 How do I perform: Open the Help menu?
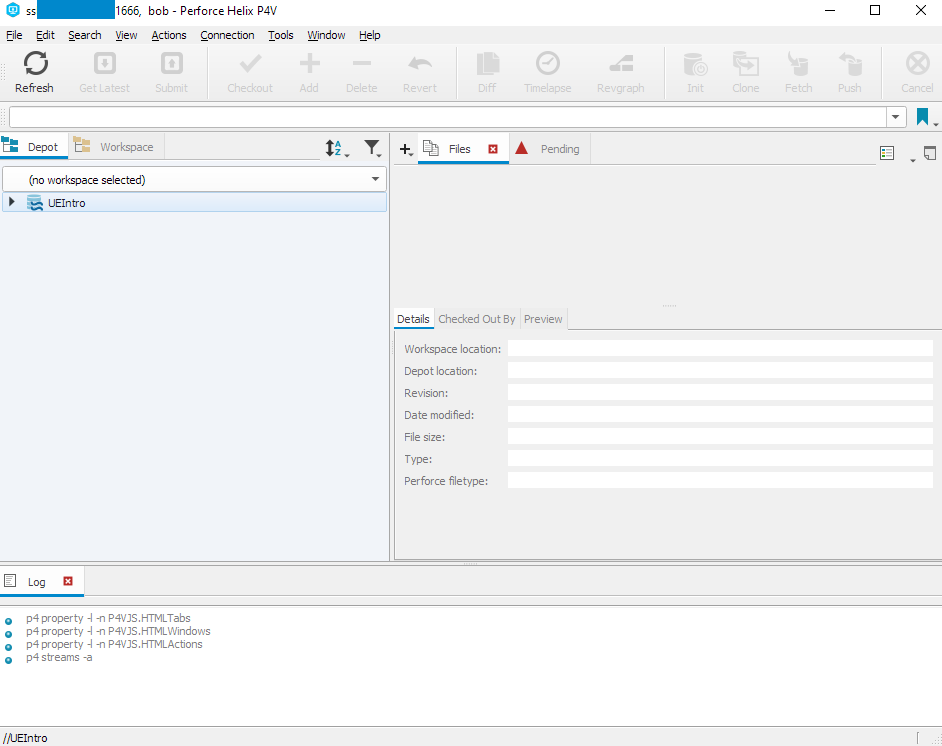[369, 35]
